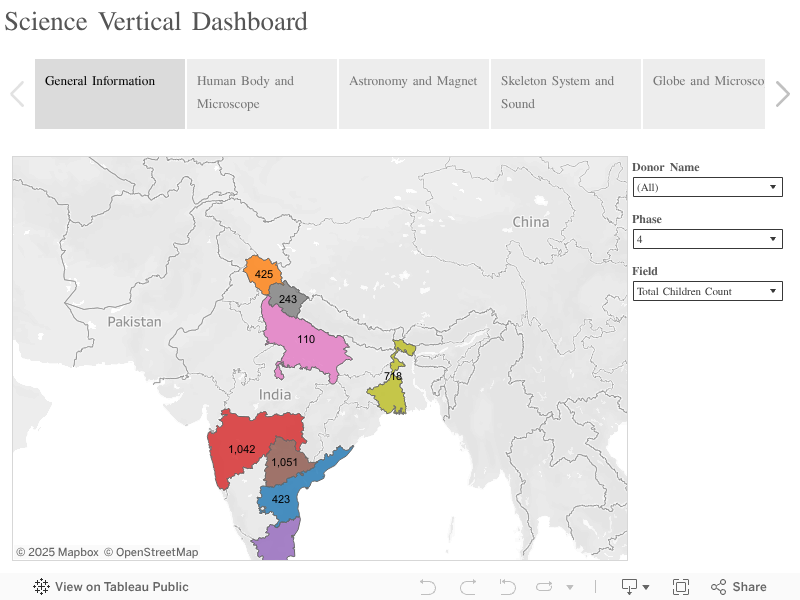Click the Refresh data icon

545,587
